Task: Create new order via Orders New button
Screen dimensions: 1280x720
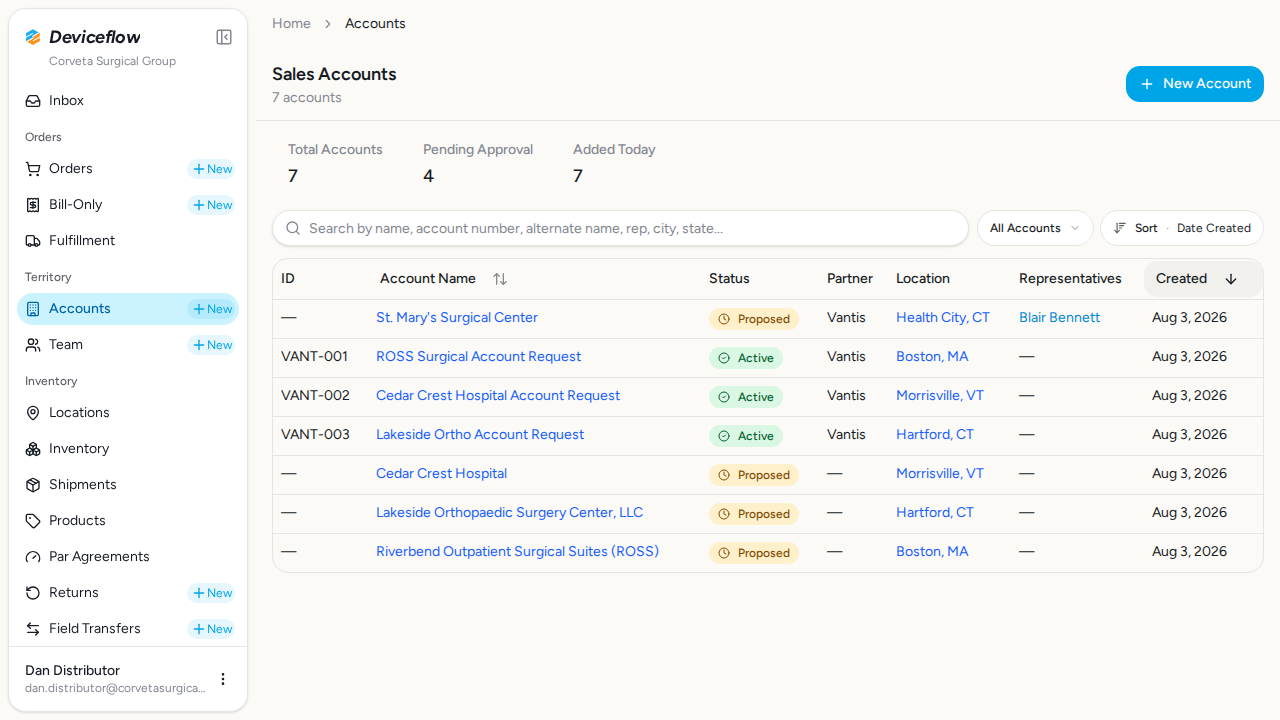Action: (x=212, y=169)
